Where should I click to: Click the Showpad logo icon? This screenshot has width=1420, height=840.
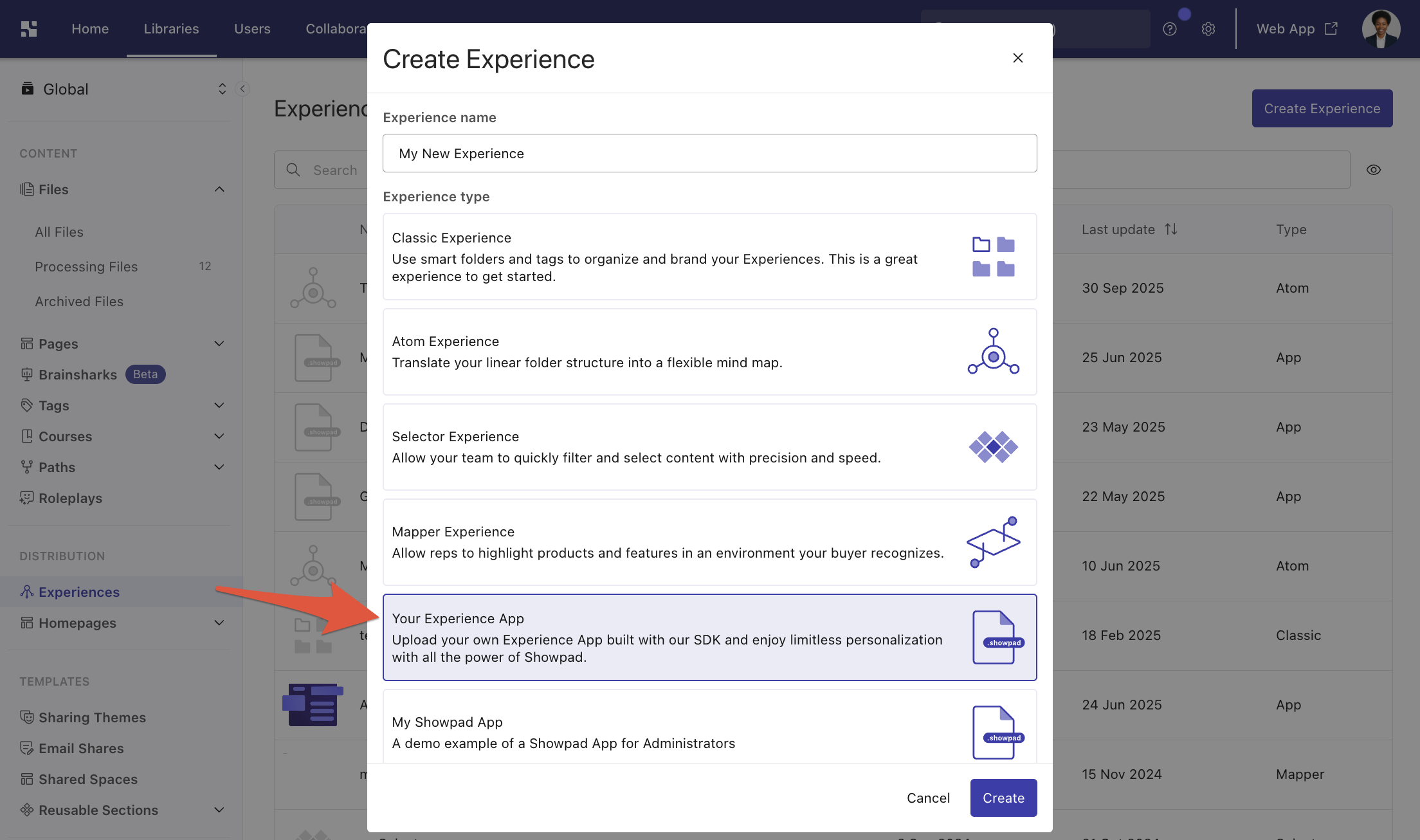point(28,29)
